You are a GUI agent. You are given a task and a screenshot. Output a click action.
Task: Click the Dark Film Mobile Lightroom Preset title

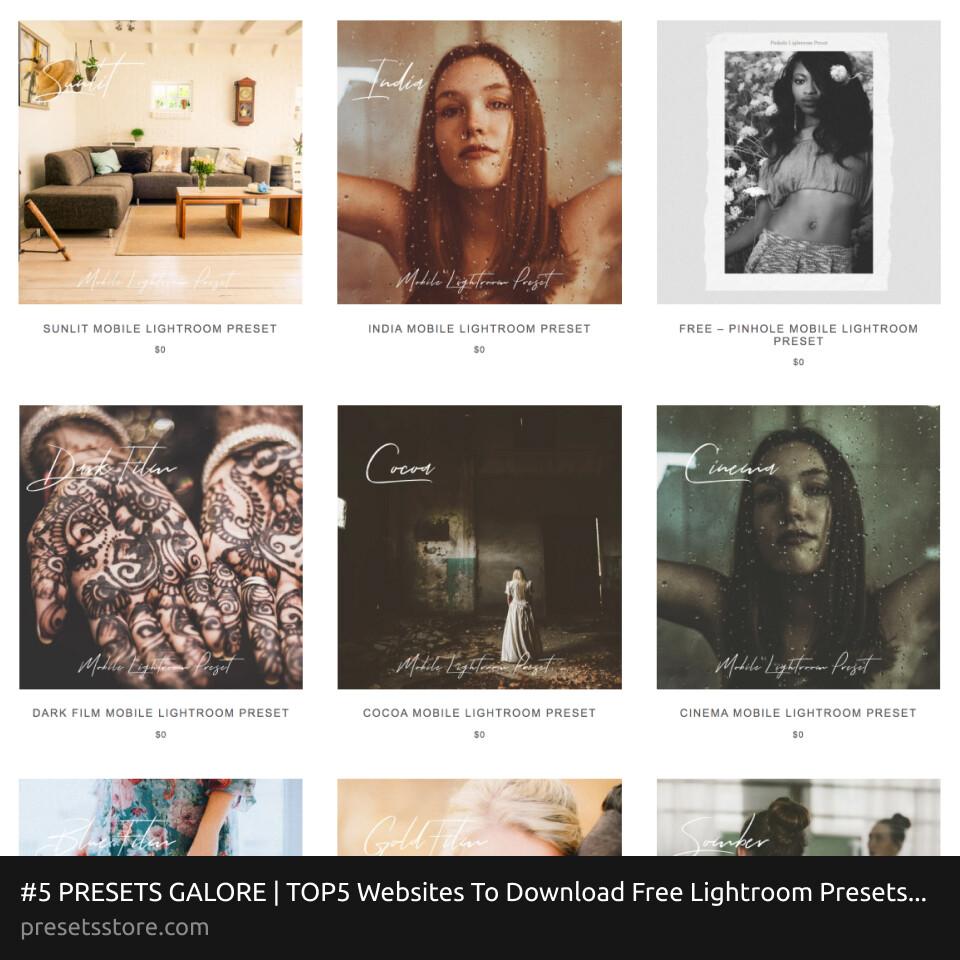pos(160,713)
